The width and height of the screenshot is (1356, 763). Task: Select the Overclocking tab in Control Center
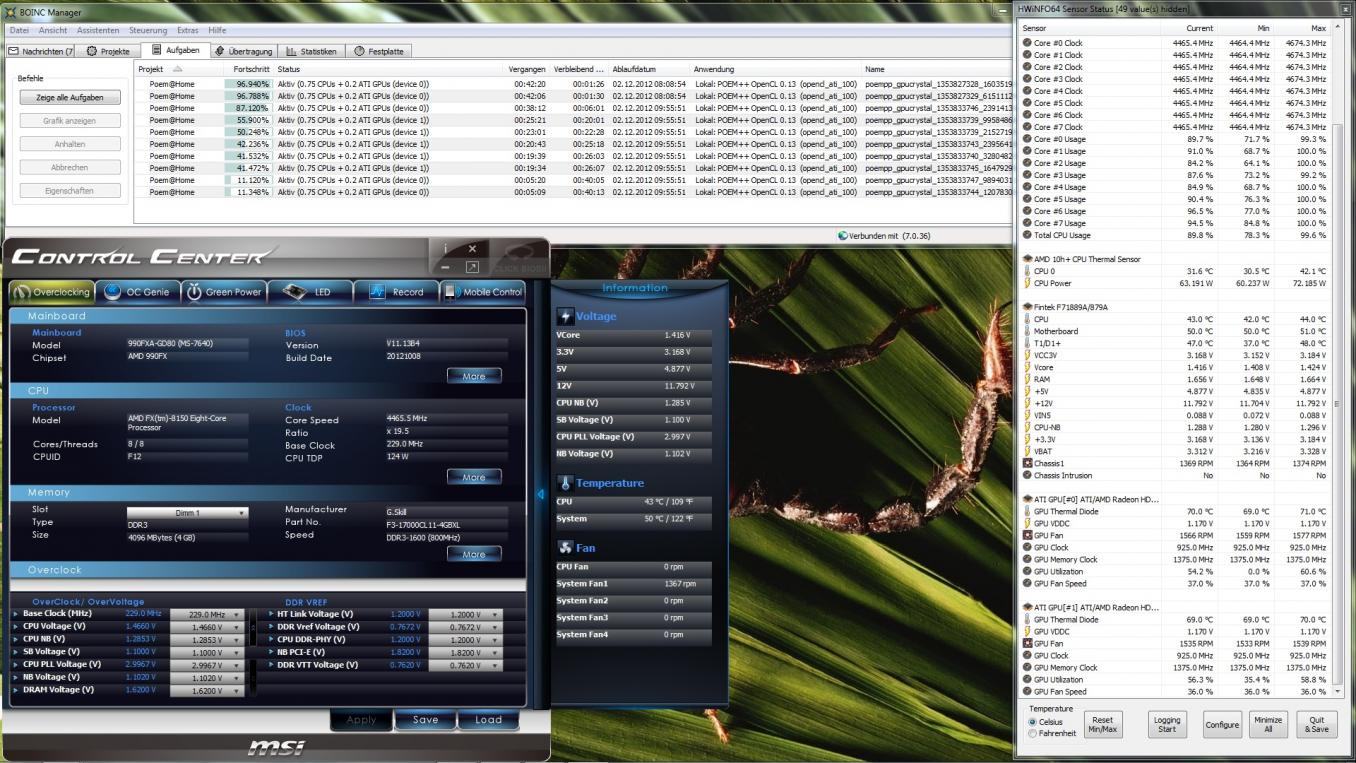pos(52,292)
